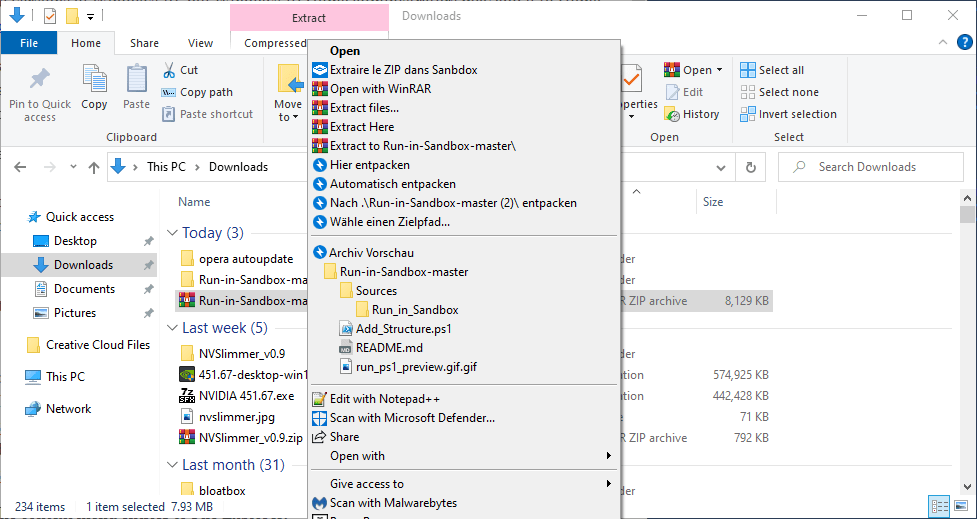977x519 pixels.
Task: Open the ribbon Open button dropdown arrow
Action: tap(719, 70)
